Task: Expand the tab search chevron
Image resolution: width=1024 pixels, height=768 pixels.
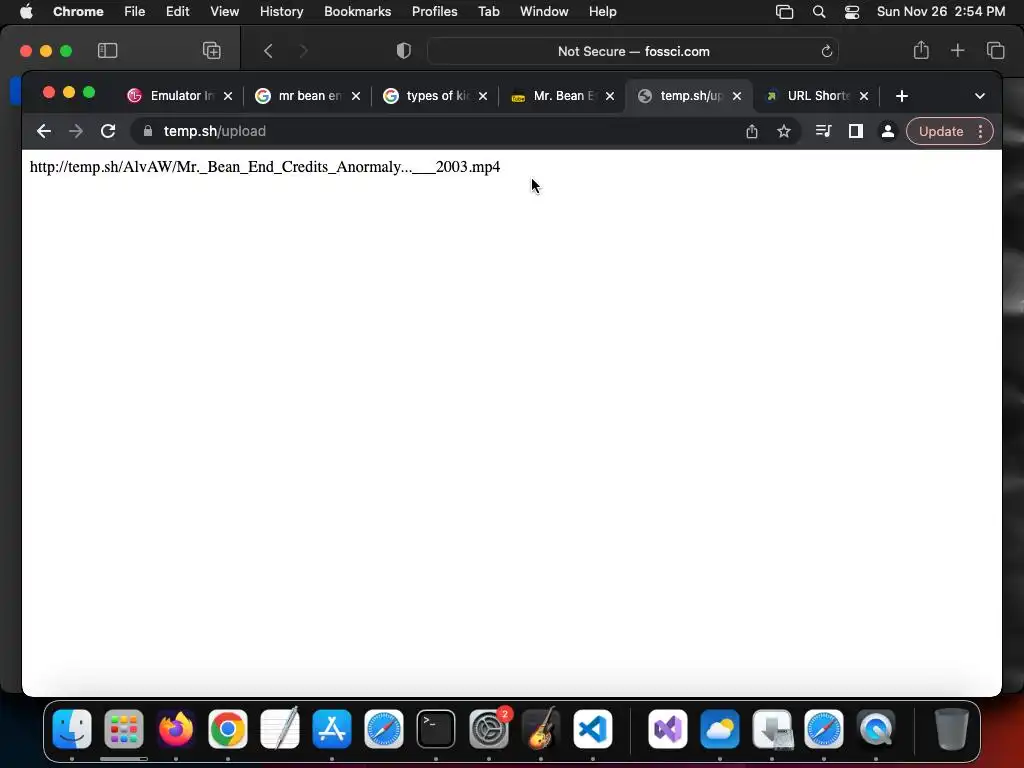Action: click(x=980, y=96)
